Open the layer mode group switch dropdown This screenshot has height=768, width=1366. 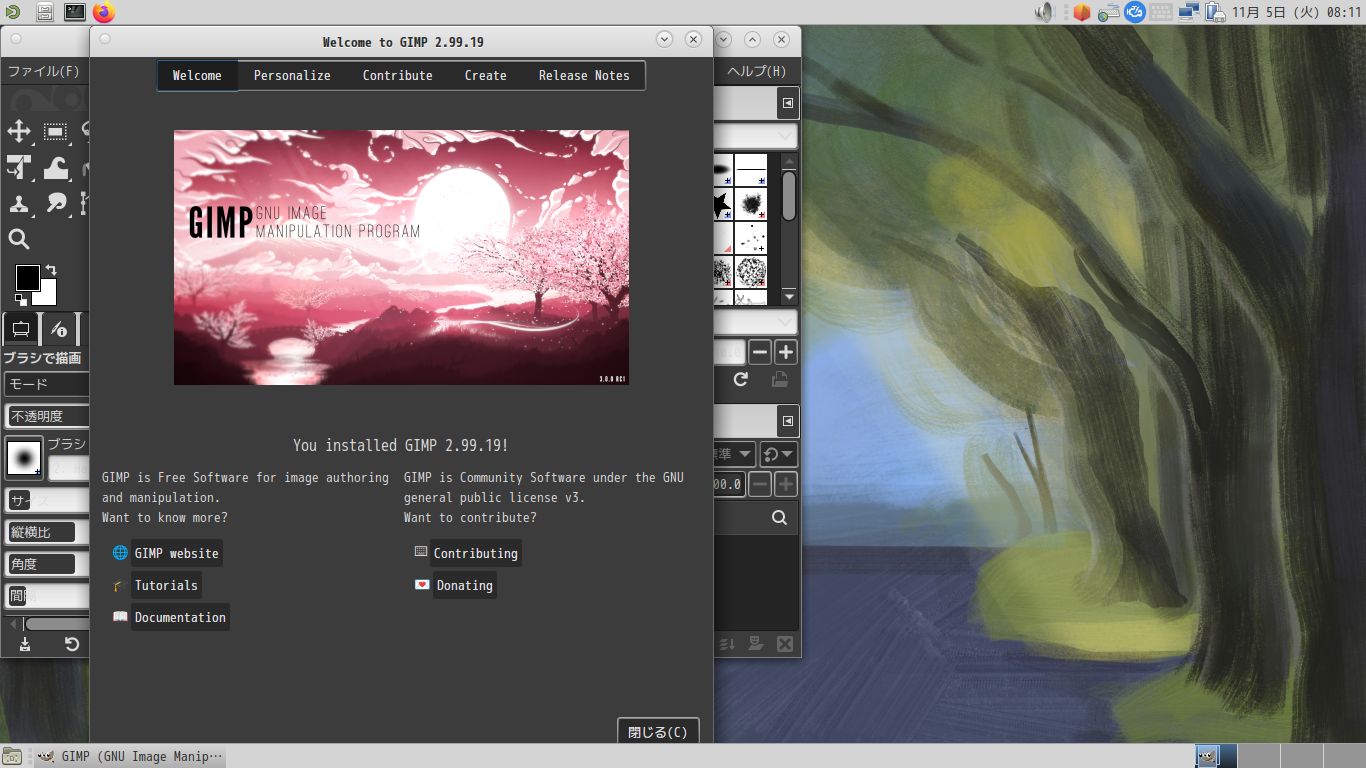click(x=778, y=454)
